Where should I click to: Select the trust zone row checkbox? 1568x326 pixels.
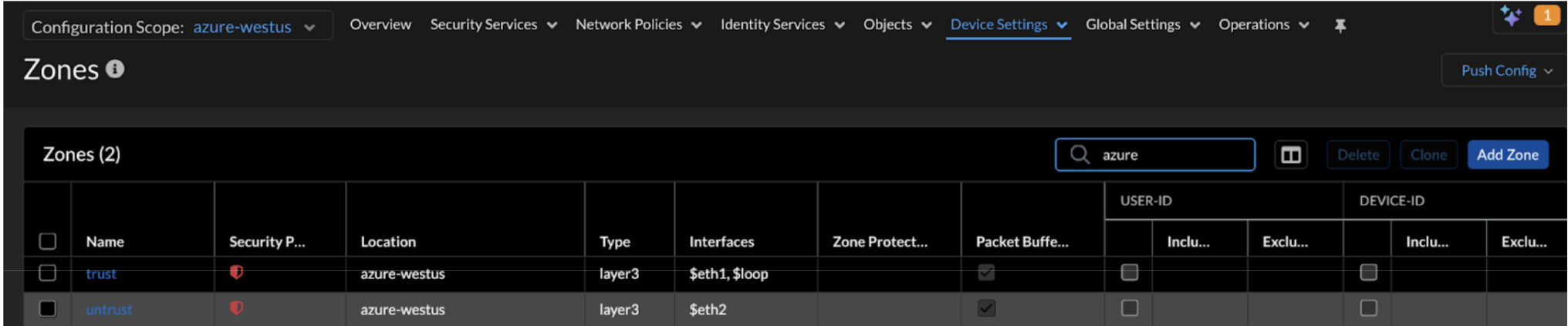pos(48,273)
